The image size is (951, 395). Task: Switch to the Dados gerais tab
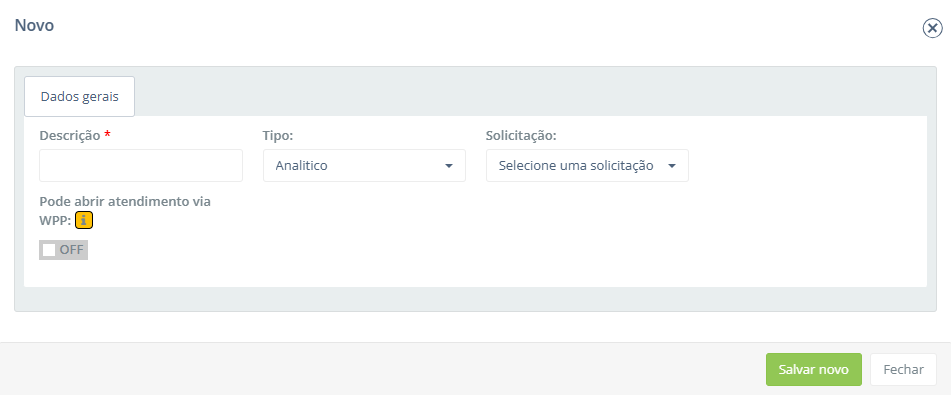point(79,96)
